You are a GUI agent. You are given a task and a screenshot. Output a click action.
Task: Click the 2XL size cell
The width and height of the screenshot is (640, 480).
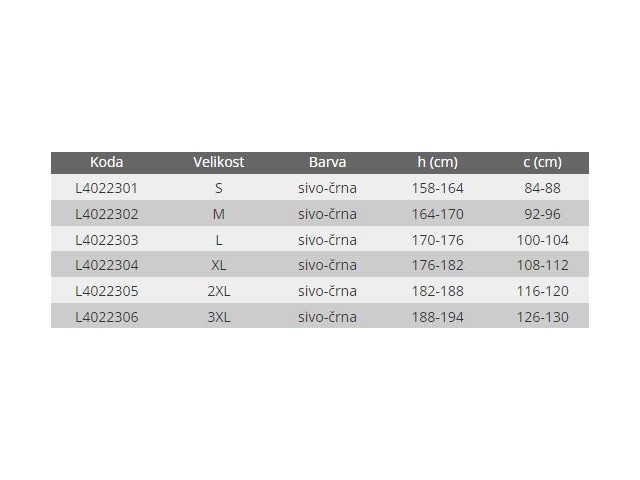pyautogui.click(x=219, y=292)
